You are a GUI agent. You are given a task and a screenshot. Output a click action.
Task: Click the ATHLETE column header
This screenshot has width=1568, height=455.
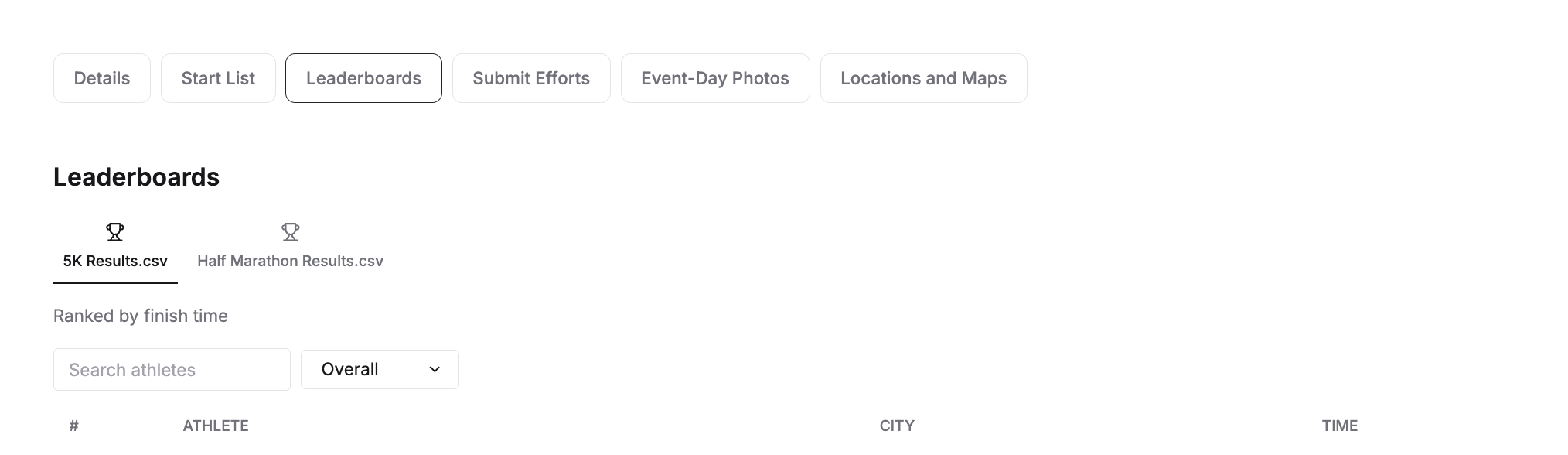click(216, 426)
